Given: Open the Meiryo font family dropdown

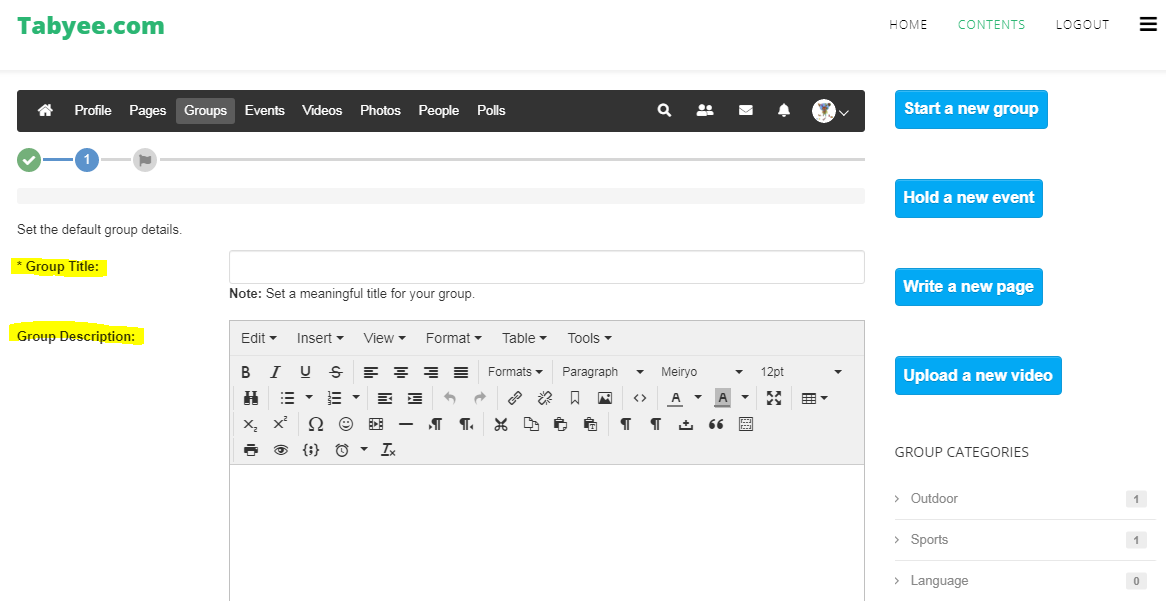Looking at the screenshot, I should (701, 372).
